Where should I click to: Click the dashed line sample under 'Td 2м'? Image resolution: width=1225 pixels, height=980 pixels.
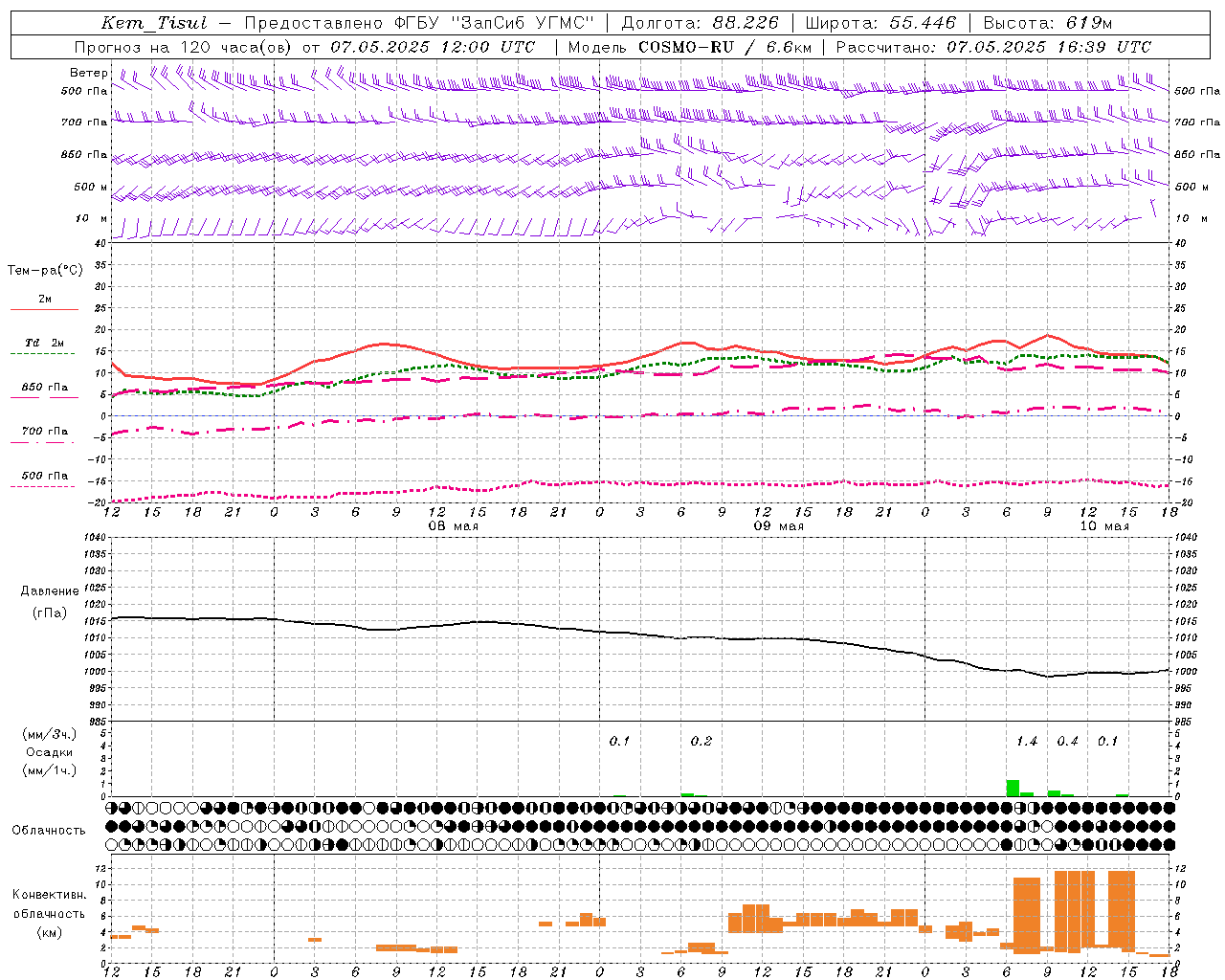45,353
